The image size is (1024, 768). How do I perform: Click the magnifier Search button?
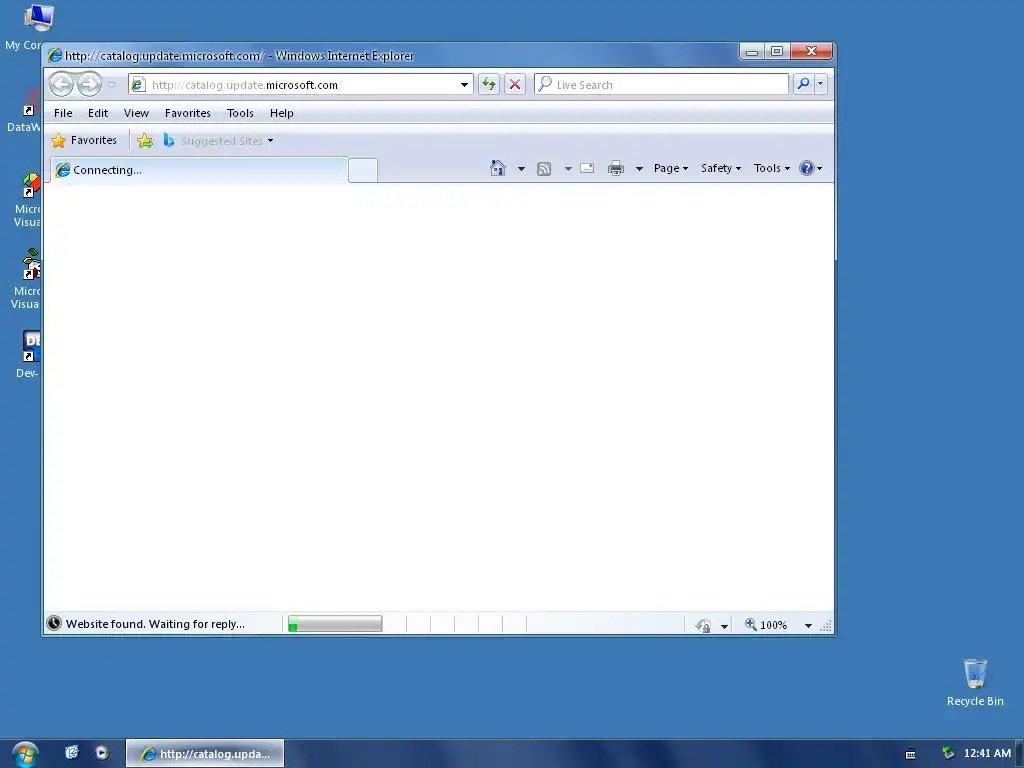803,84
